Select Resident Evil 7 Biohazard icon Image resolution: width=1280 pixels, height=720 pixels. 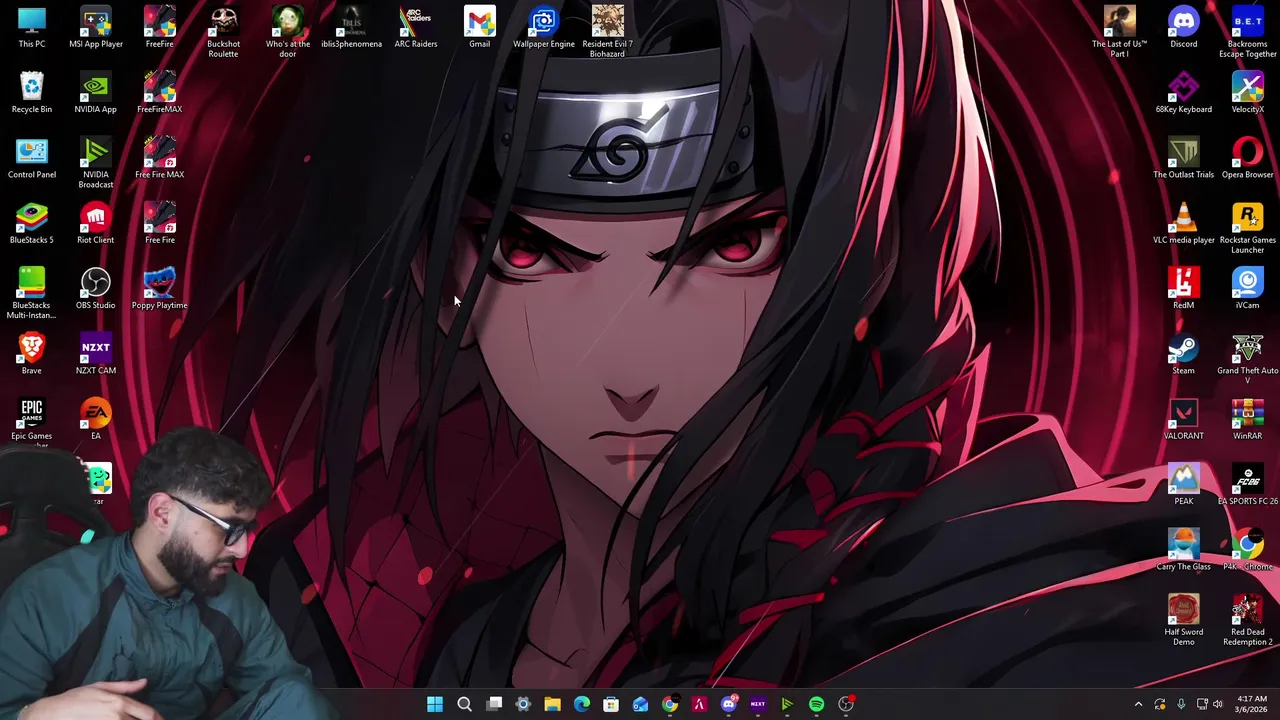point(607,32)
